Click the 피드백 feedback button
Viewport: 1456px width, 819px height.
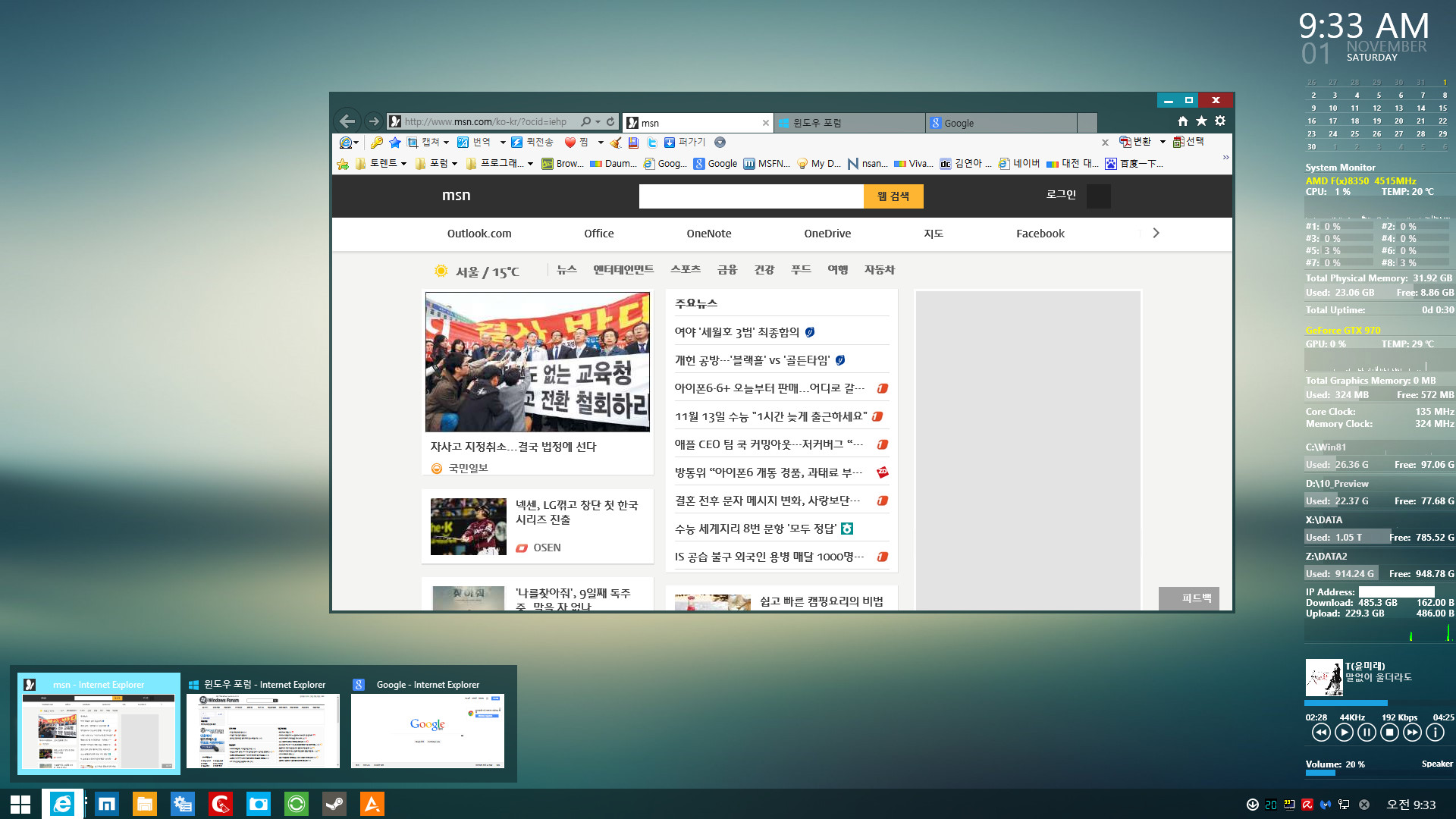1188,598
